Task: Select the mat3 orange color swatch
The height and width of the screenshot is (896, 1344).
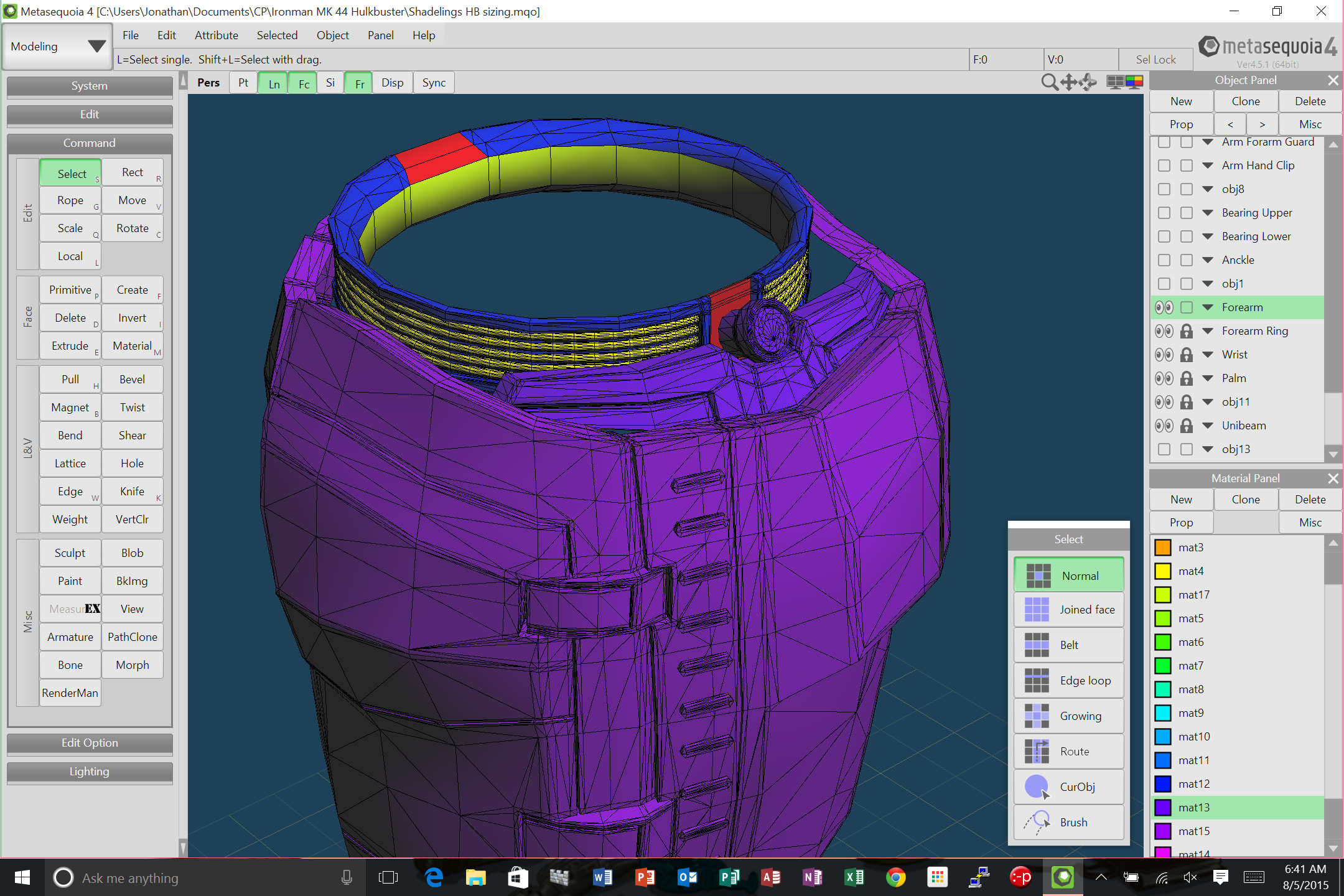Action: (1162, 548)
